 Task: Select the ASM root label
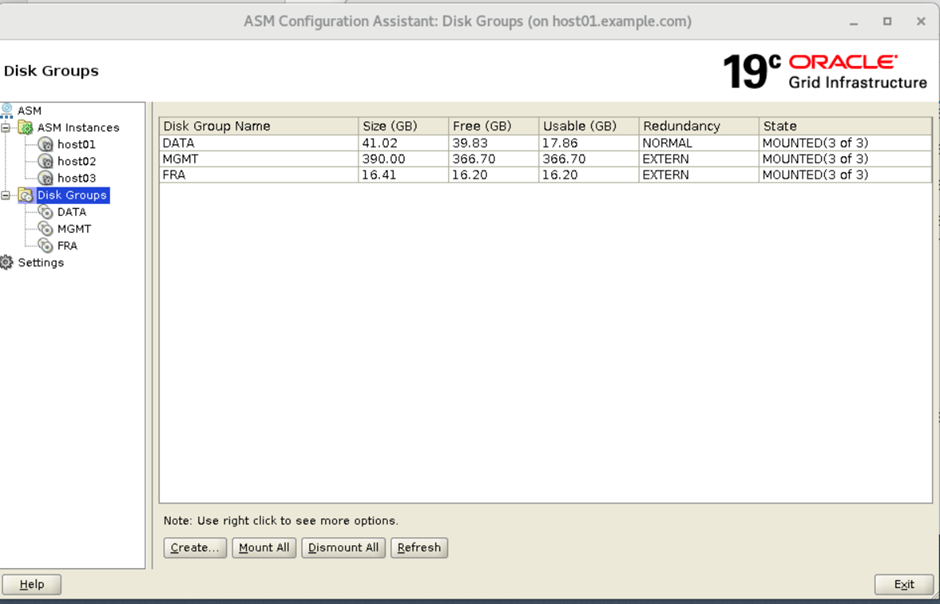(29, 111)
